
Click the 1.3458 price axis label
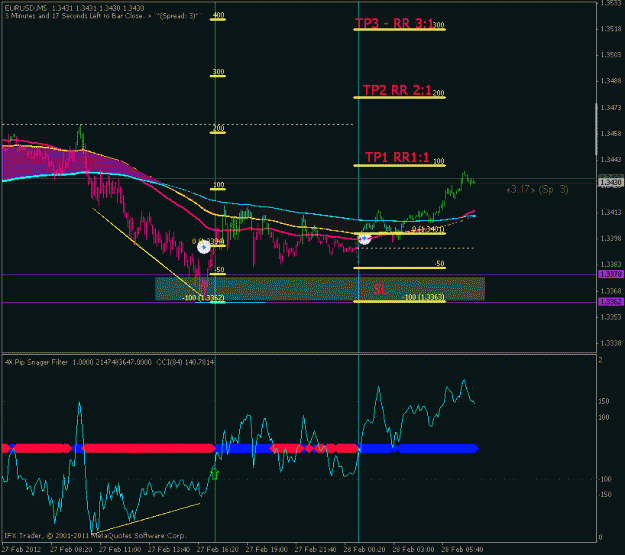(611, 134)
